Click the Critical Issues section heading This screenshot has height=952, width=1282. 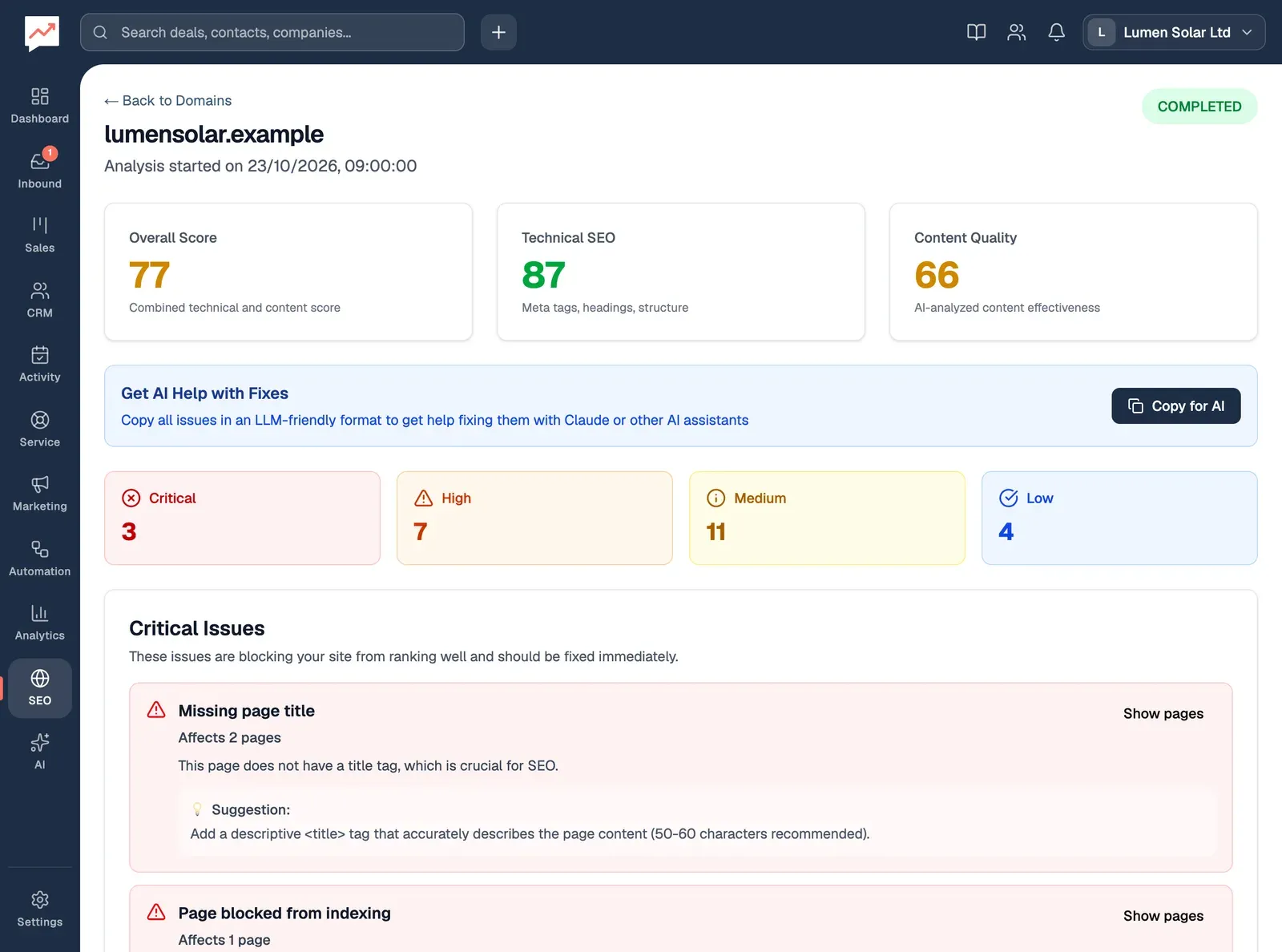tap(197, 628)
